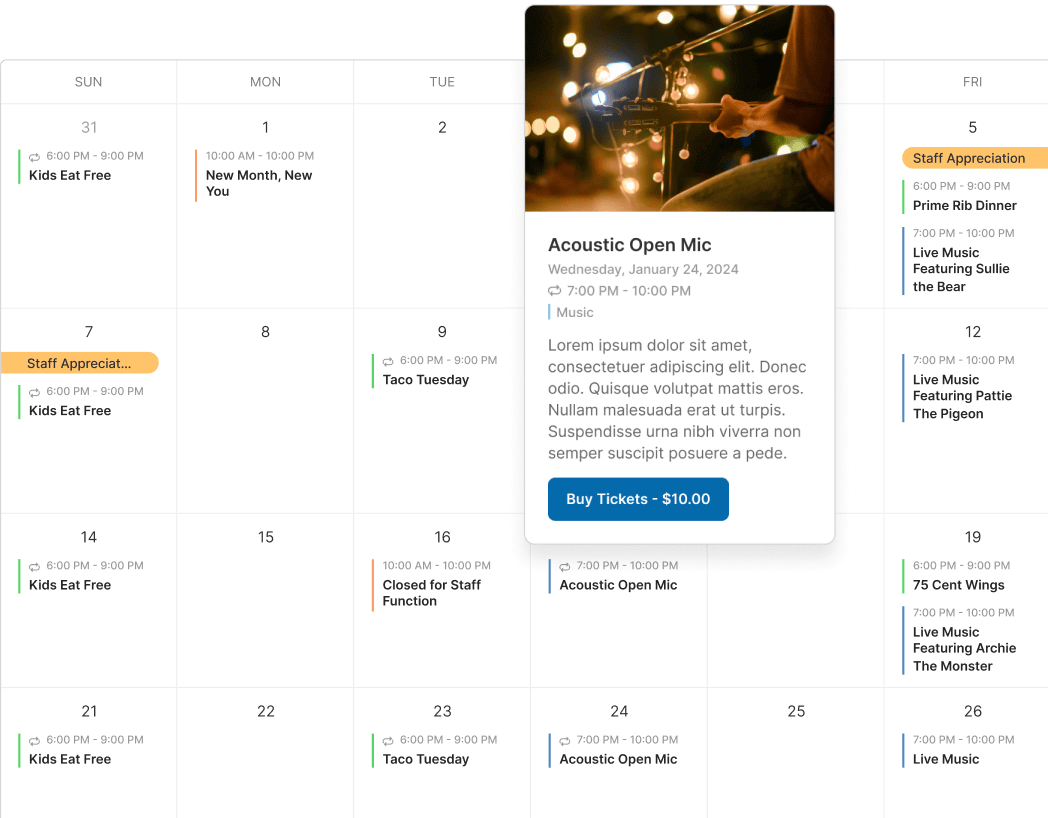Click the recurring icon on Taco Tuesday, 23rd

tap(389, 741)
